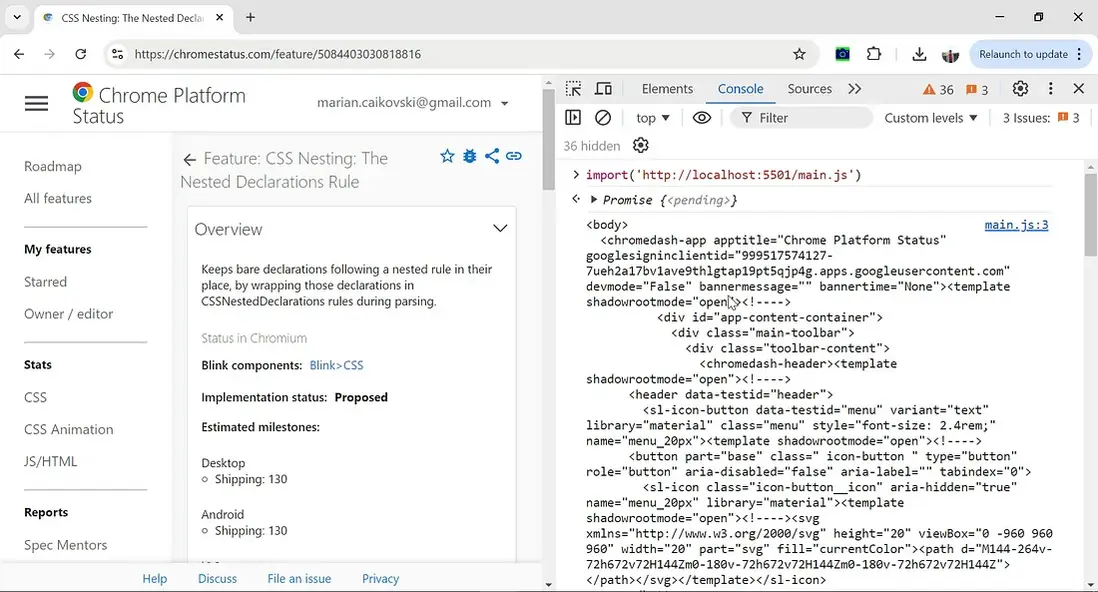Image resolution: width=1098 pixels, height=592 pixels.
Task: Open the Chrome Platform Status hamburger menu
Action: [36, 104]
